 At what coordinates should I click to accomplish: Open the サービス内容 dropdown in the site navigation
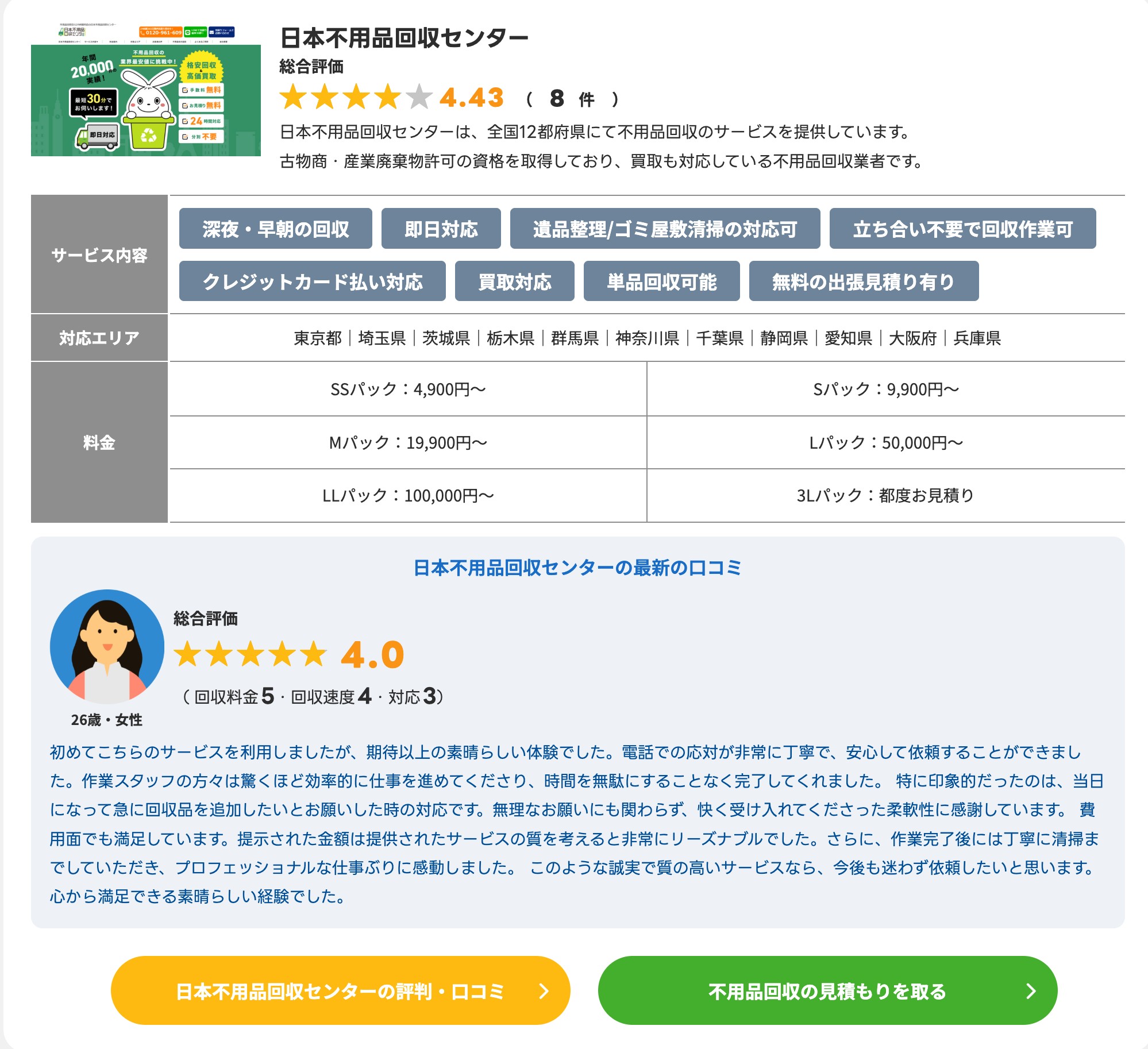[x=91, y=41]
